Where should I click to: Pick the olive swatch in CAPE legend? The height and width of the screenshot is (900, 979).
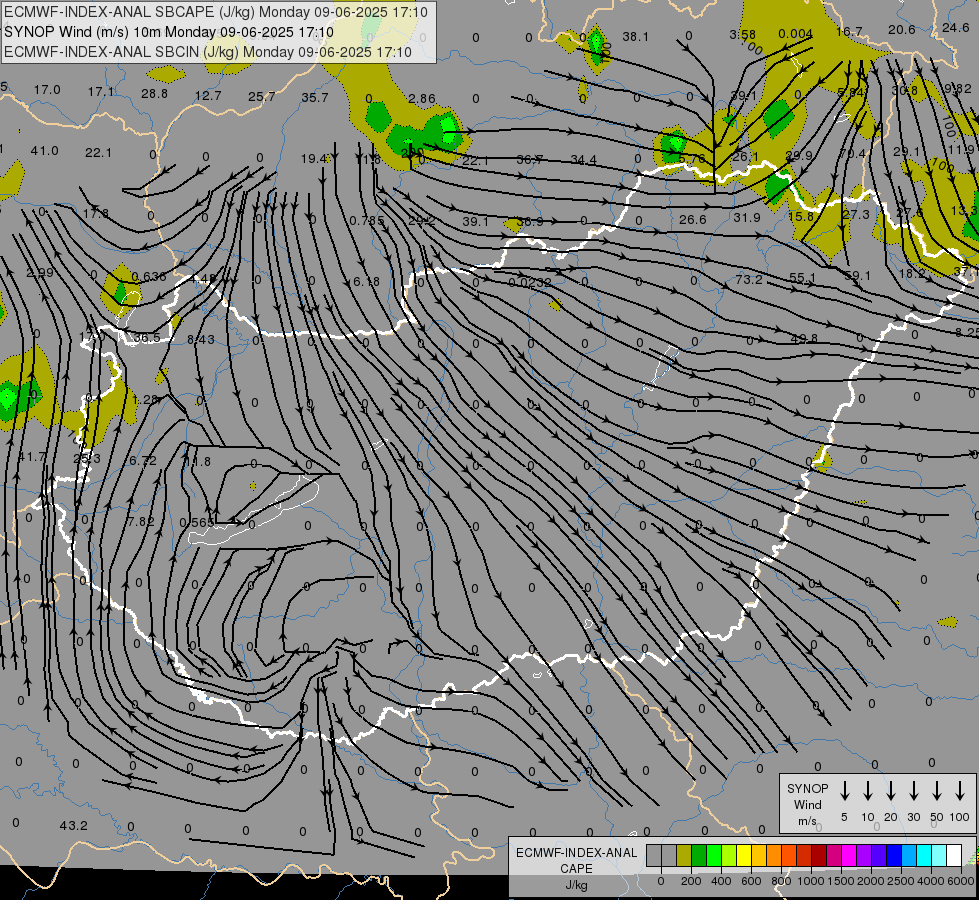[684, 856]
